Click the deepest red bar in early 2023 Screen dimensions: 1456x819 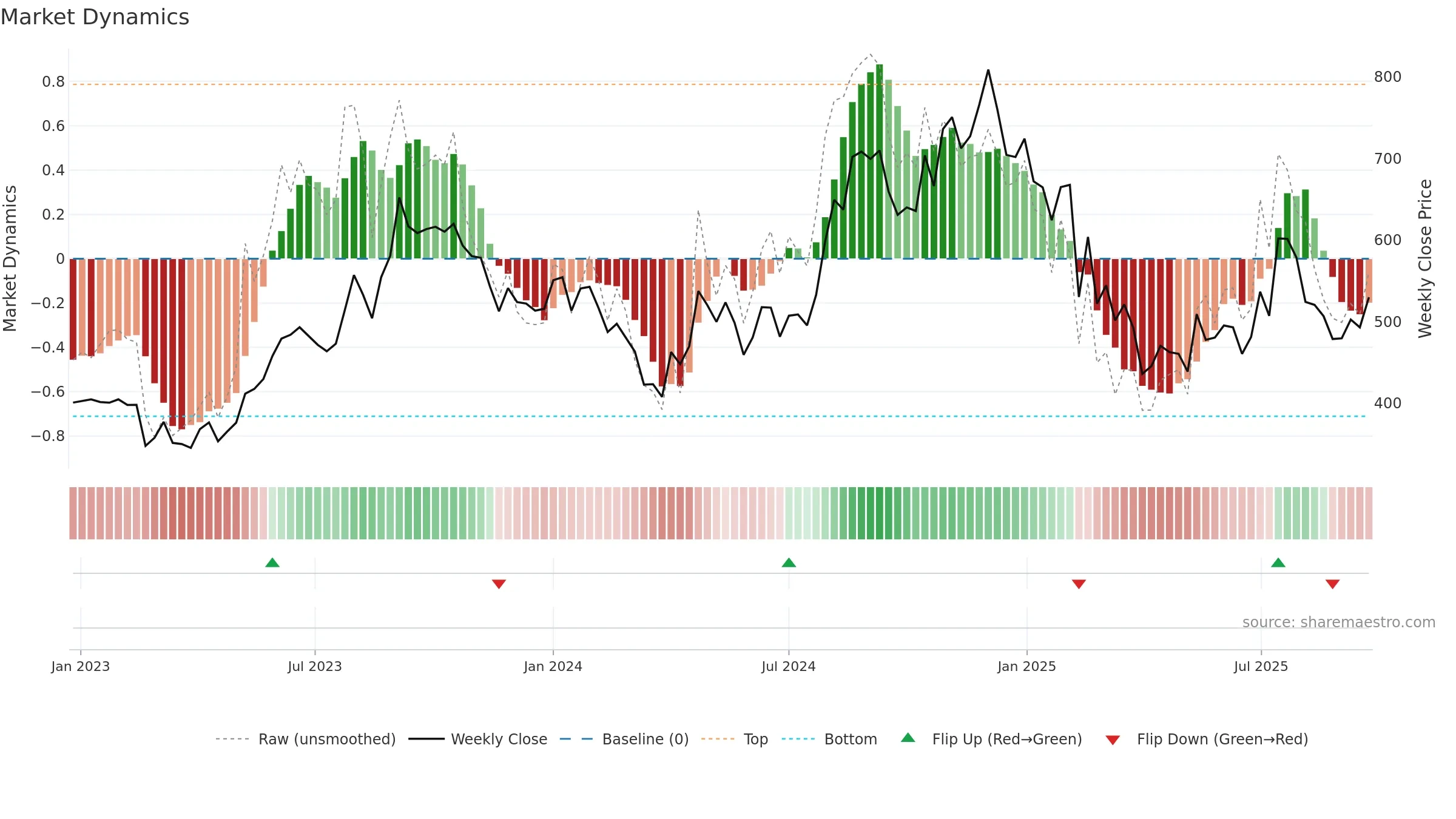181,344
